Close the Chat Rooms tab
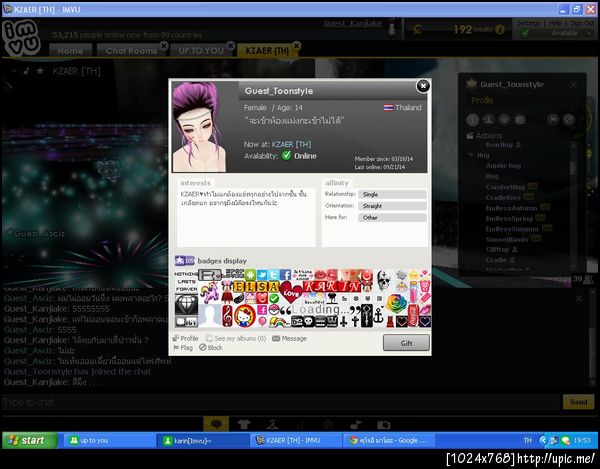Screen dimensions: 600x469 [x=164, y=46]
